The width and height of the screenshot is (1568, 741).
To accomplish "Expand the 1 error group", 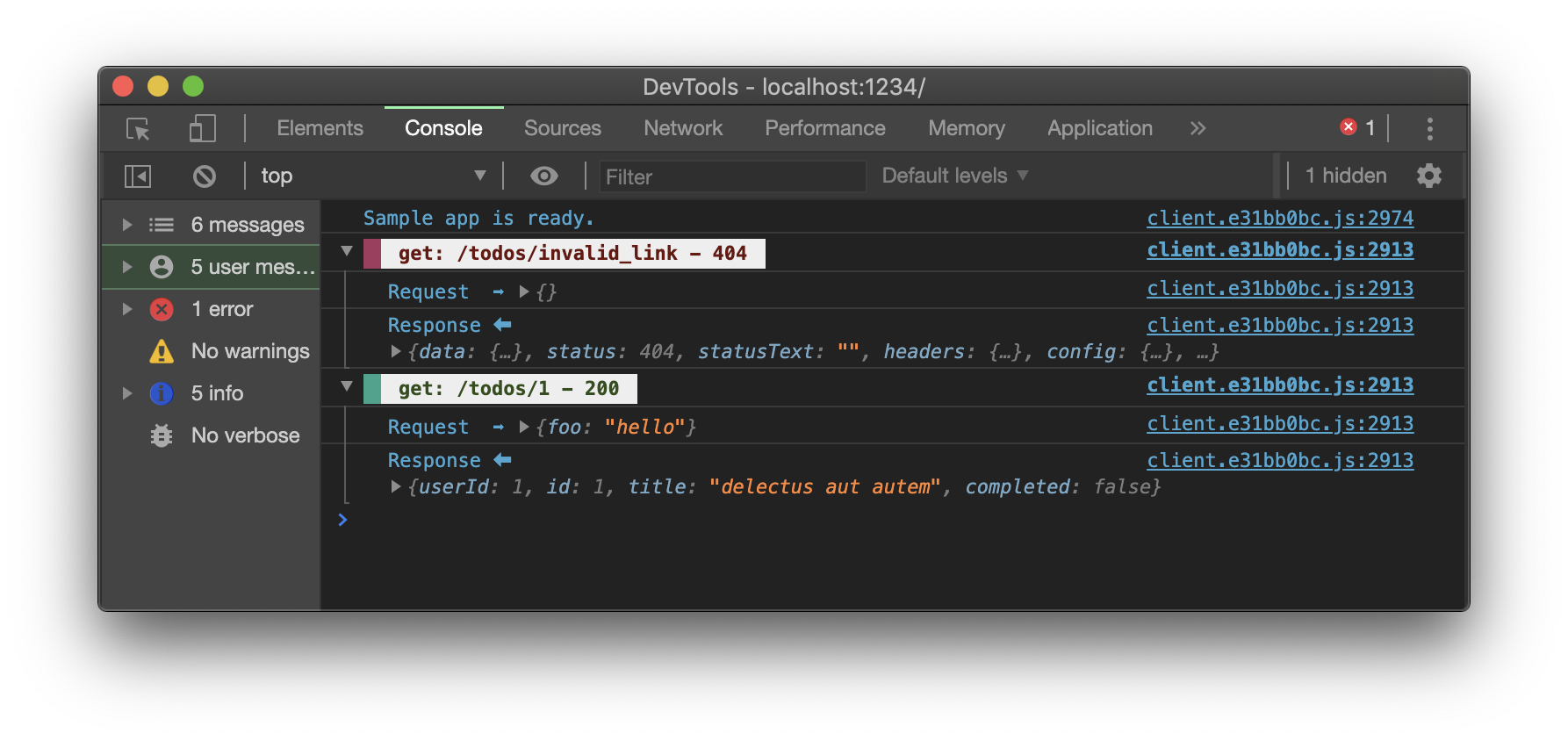I will pyautogui.click(x=127, y=309).
